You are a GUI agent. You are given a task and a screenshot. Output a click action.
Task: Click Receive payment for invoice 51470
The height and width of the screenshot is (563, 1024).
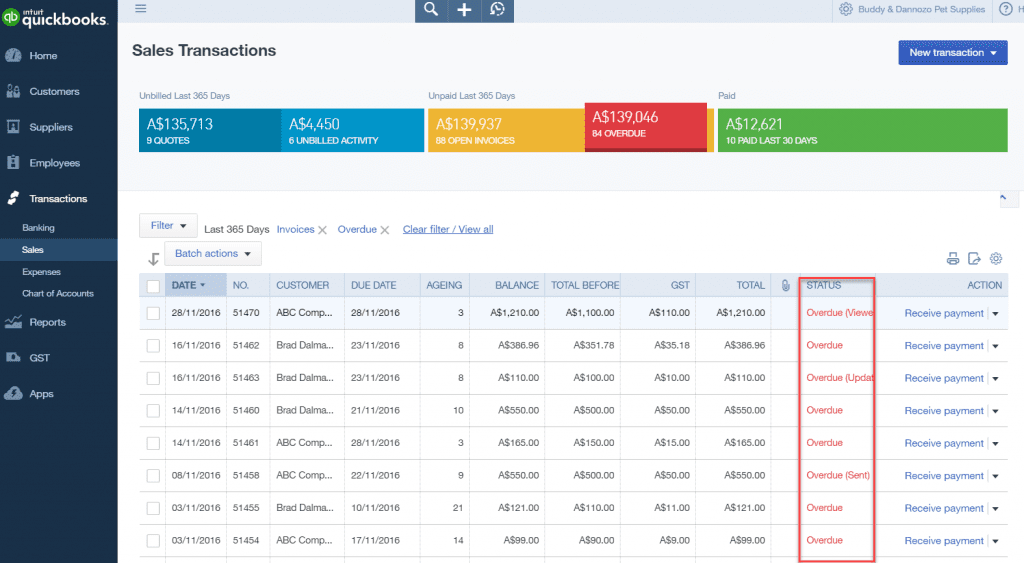point(944,314)
